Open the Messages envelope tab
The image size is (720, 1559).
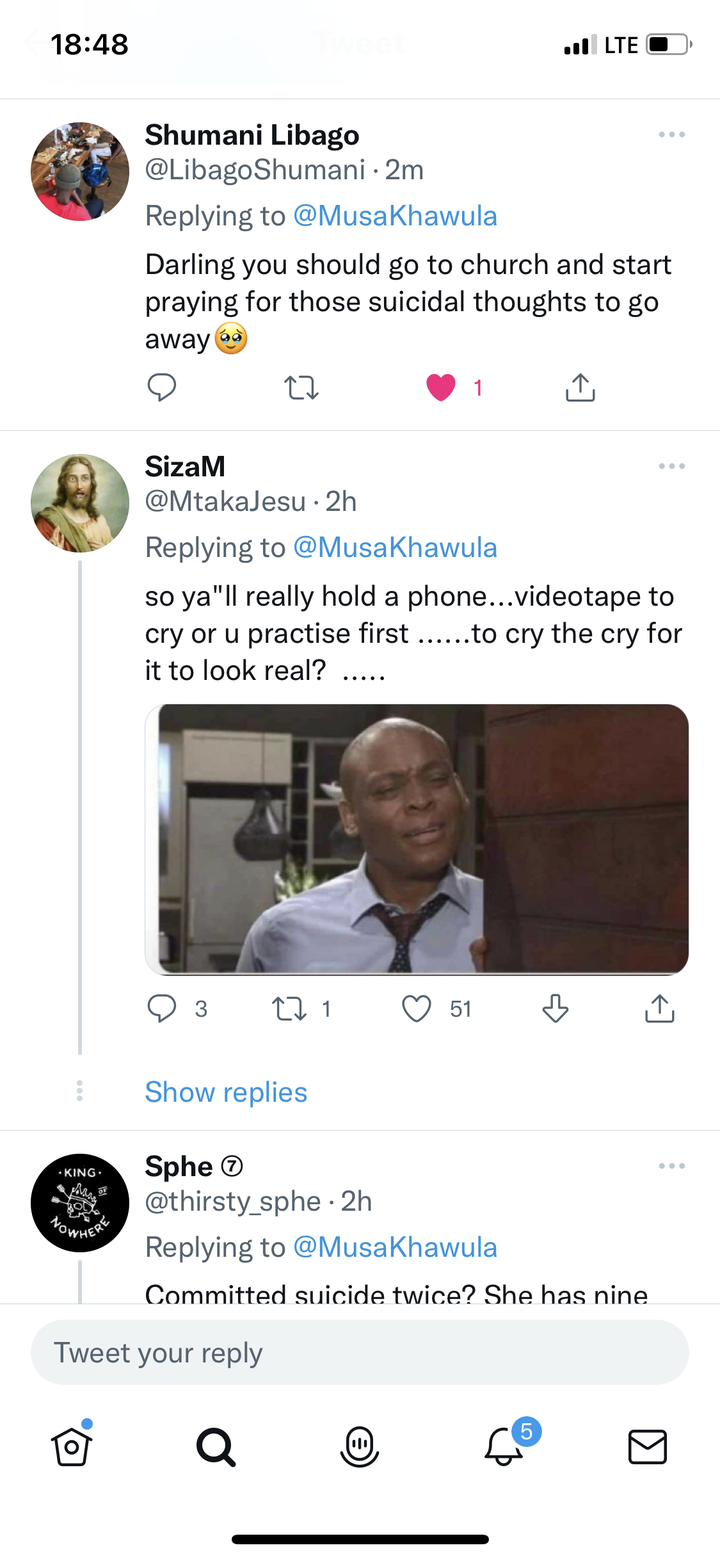pos(648,1446)
